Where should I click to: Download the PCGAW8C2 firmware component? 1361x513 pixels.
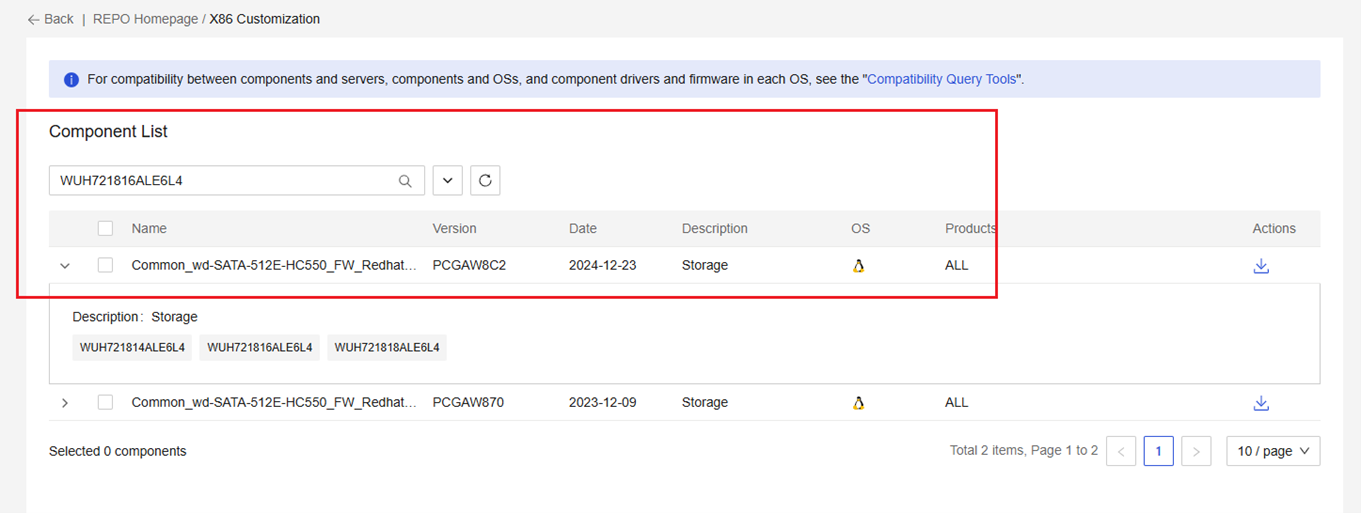[x=1261, y=266]
